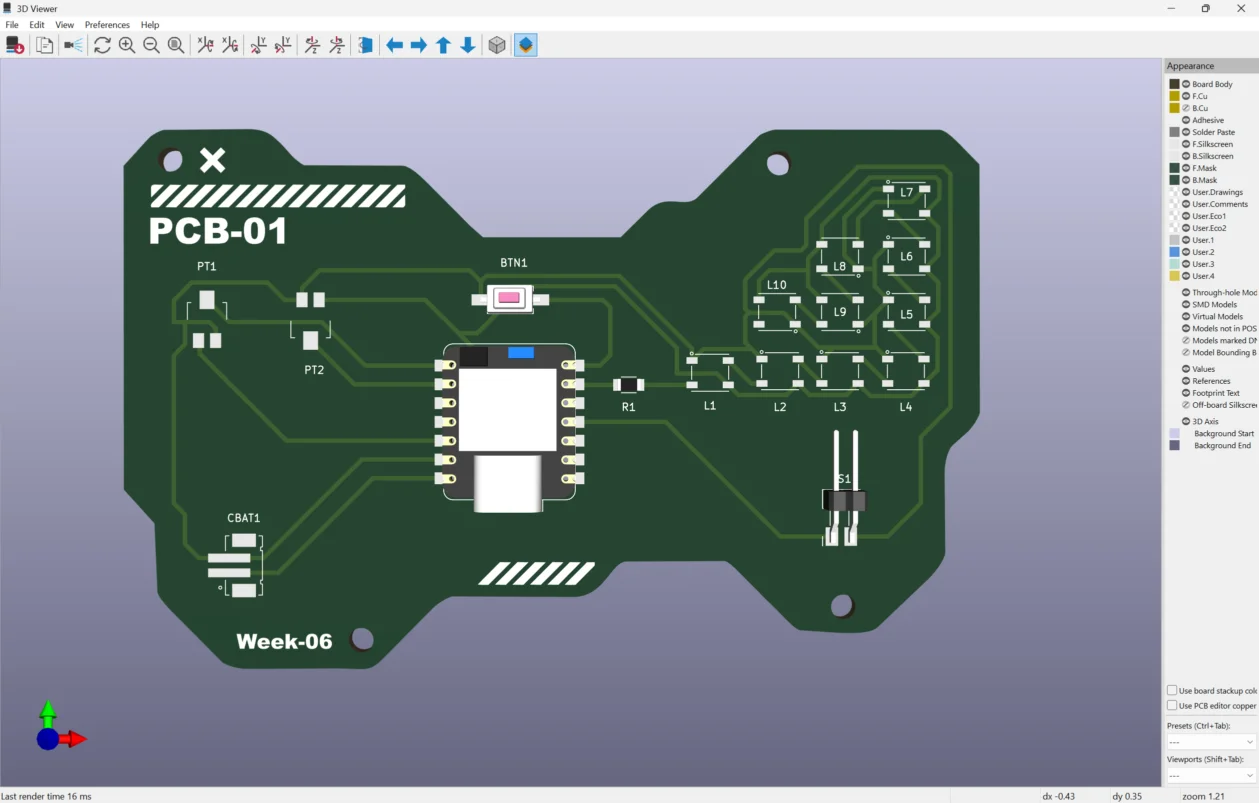This screenshot has width=1259, height=803.
Task: Click Board Body color swatch
Action: pyautogui.click(x=1174, y=84)
